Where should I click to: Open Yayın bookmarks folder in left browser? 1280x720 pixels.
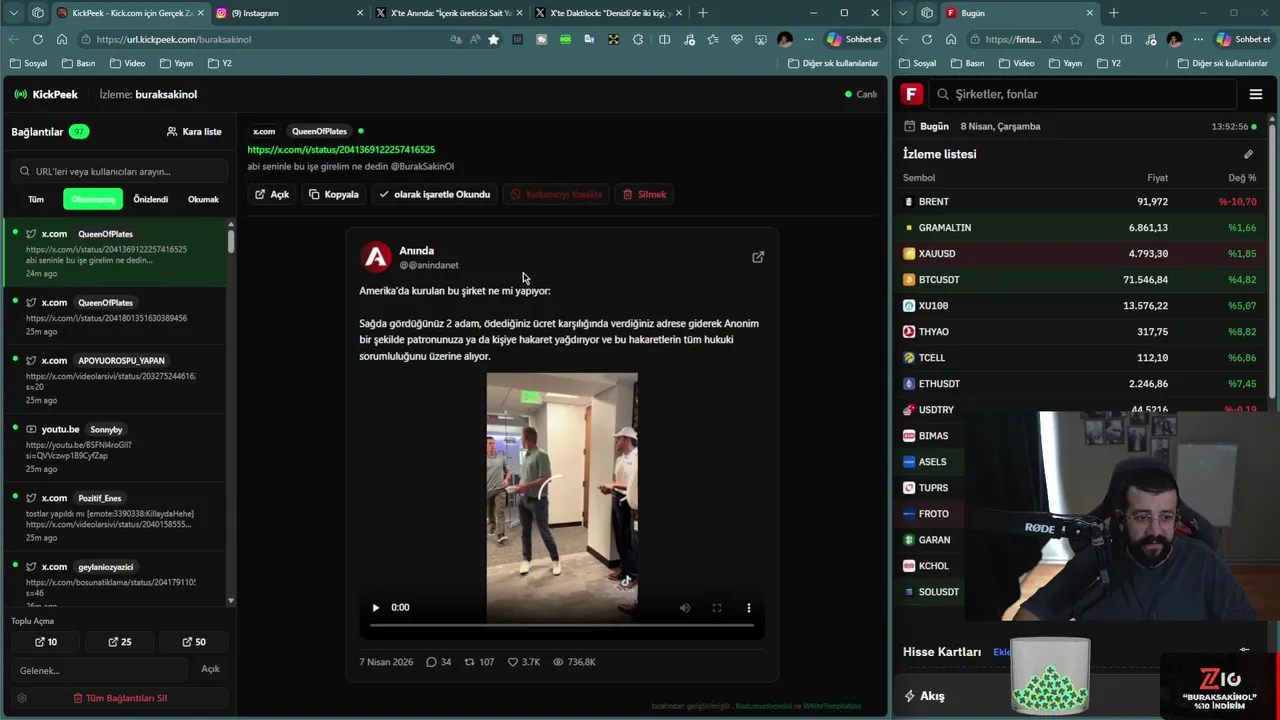pos(176,63)
